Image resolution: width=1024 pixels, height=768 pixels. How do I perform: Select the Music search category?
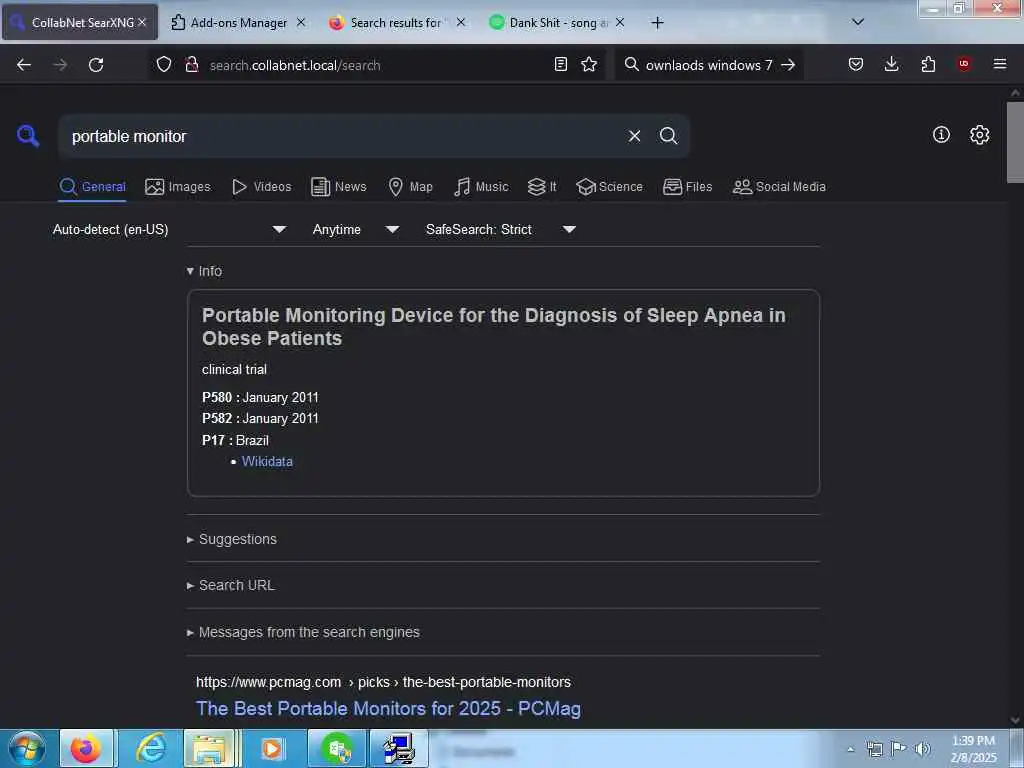point(481,187)
